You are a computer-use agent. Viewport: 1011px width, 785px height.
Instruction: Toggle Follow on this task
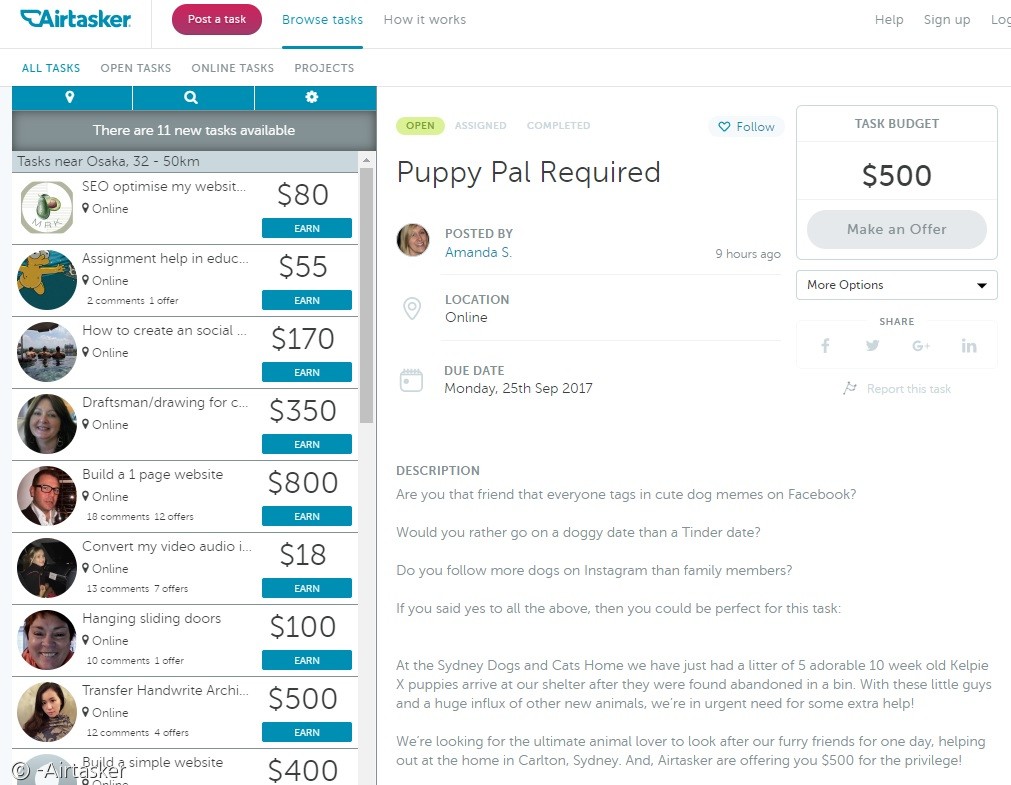pos(746,126)
